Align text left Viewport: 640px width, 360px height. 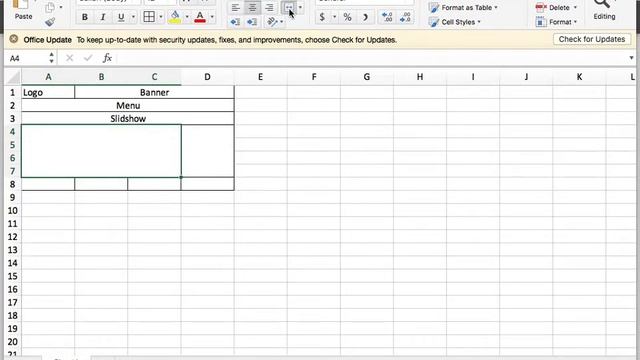pos(236,7)
